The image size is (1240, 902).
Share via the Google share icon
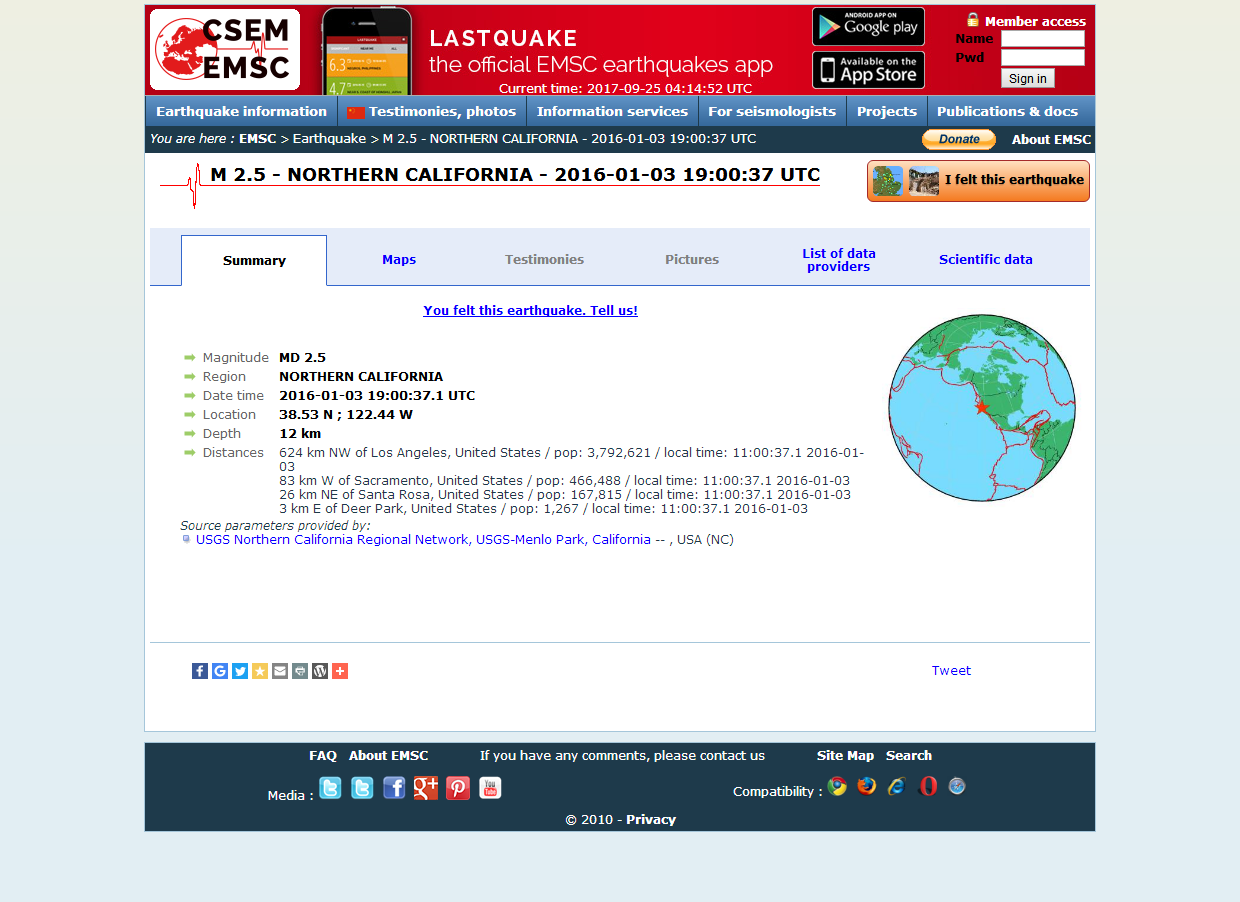point(220,671)
